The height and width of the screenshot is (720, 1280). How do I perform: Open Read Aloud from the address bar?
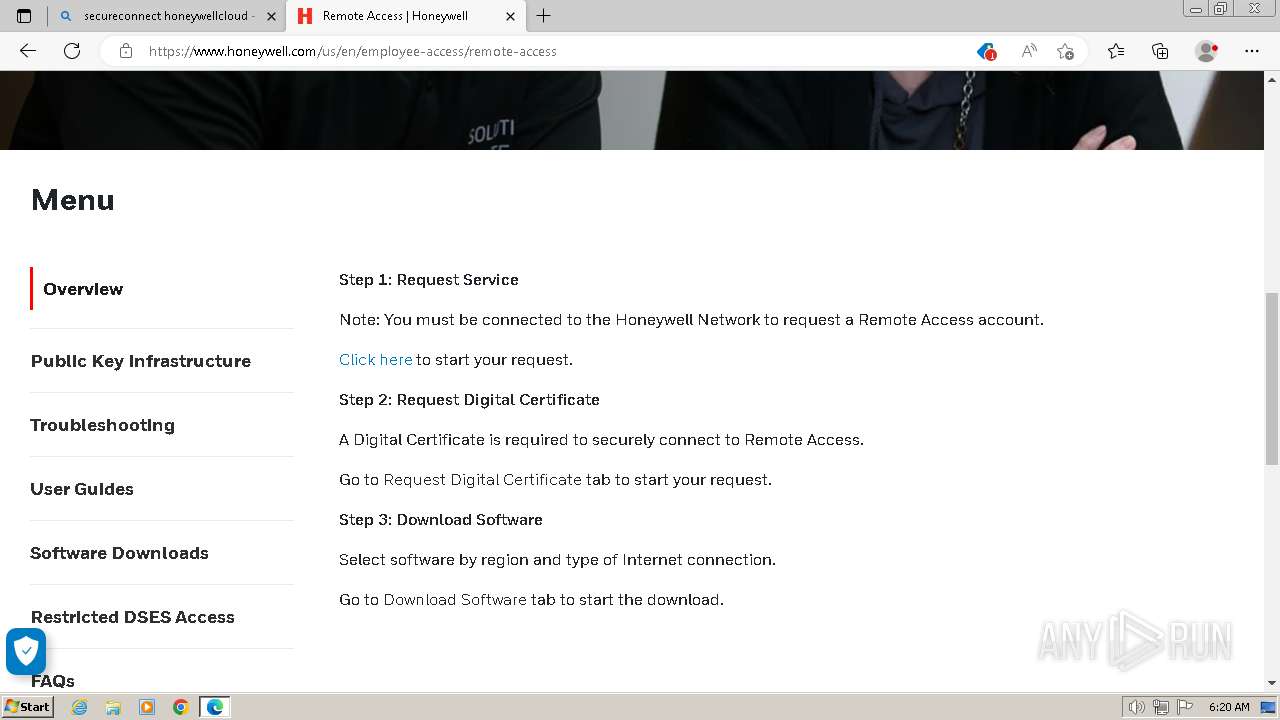1028,51
